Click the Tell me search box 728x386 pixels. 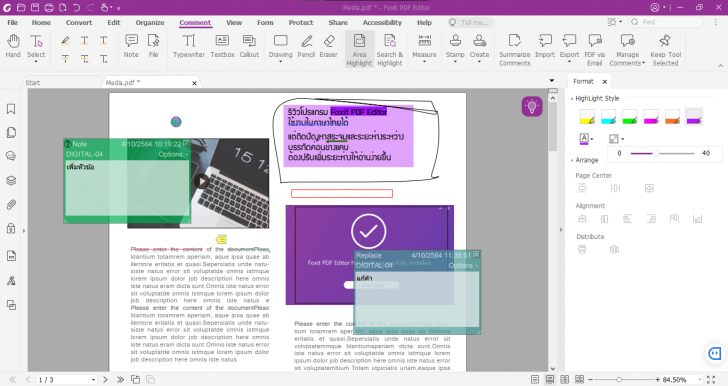click(471, 22)
